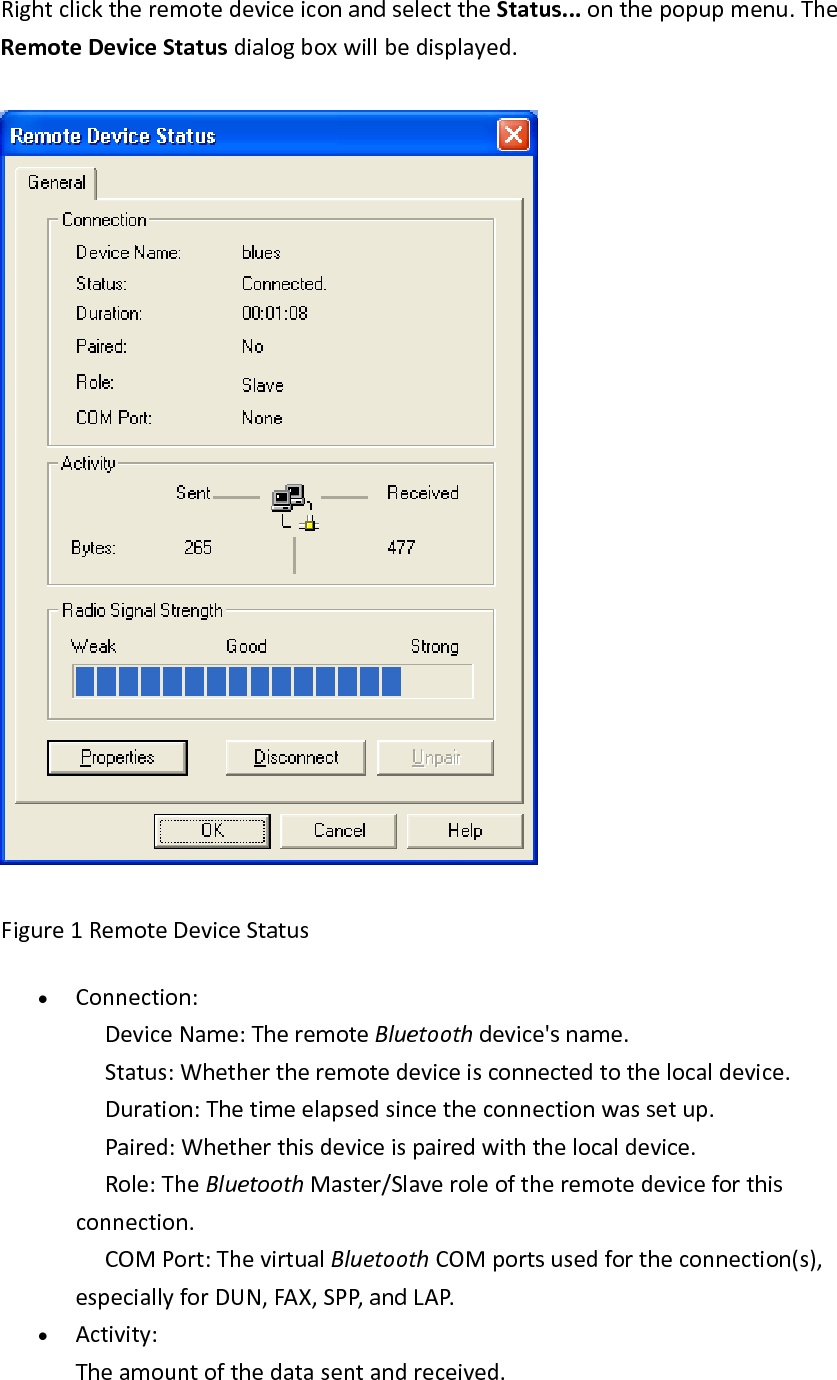The width and height of the screenshot is (837, 1380).
Task: Click the computer connection icon in Activity section
Action: tap(288, 498)
